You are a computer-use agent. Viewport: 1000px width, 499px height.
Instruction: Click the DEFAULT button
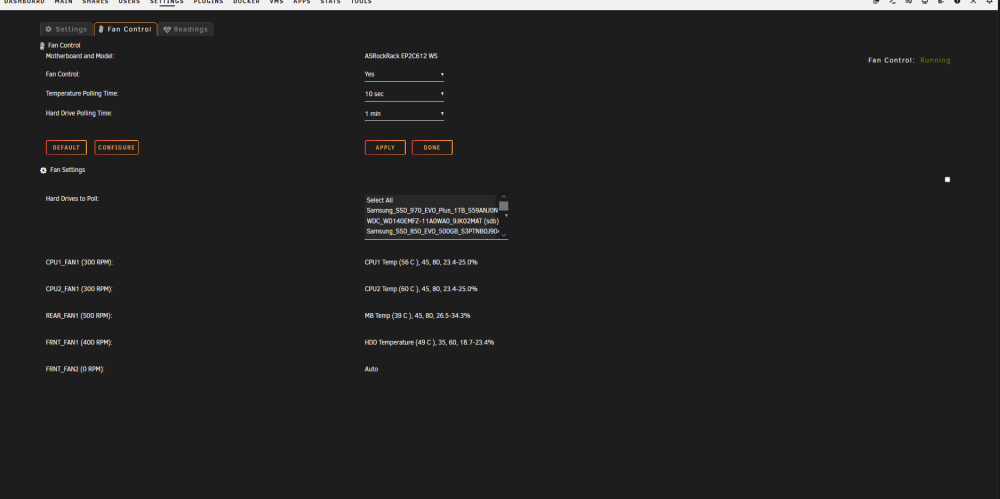66,147
